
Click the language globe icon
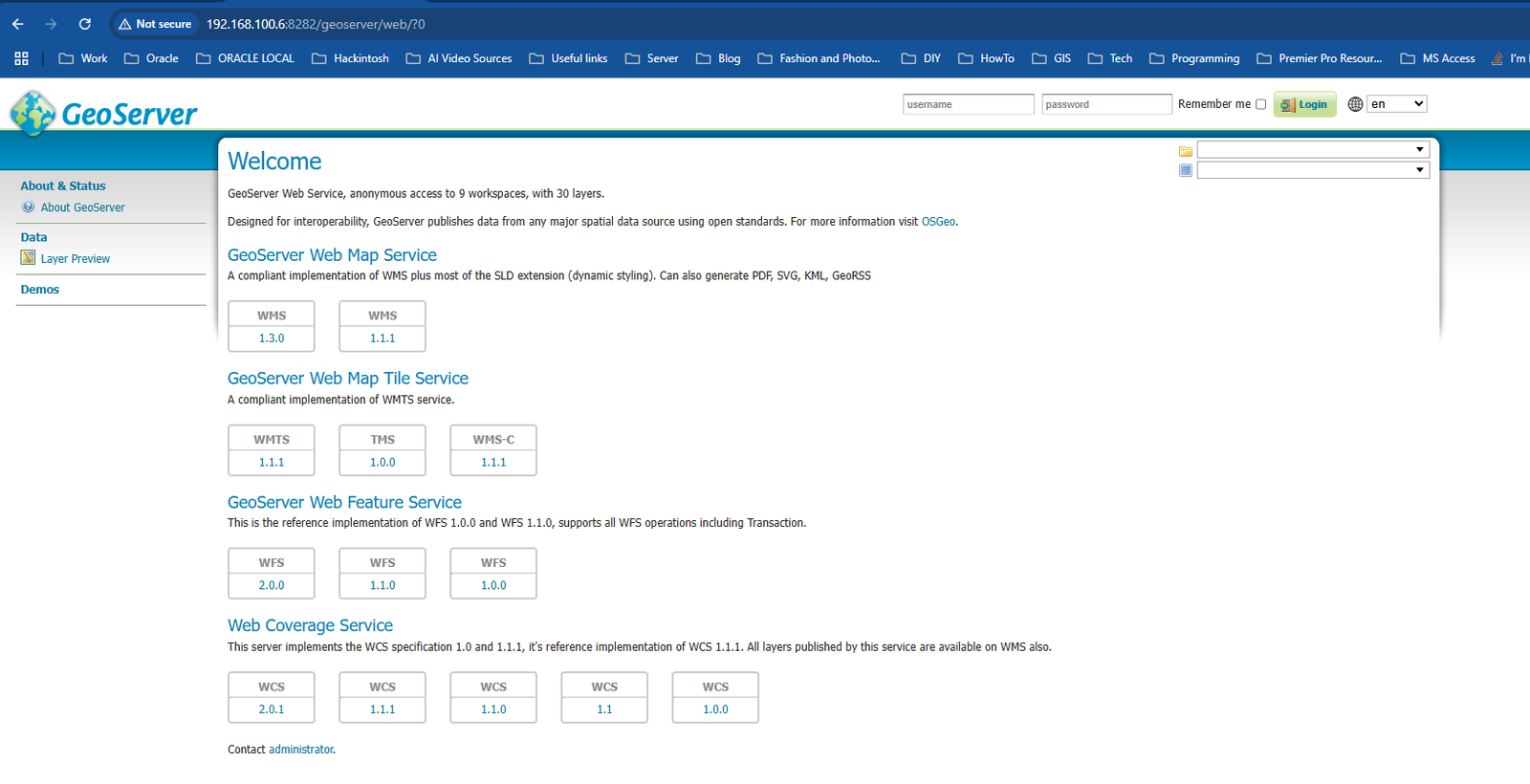point(1355,104)
